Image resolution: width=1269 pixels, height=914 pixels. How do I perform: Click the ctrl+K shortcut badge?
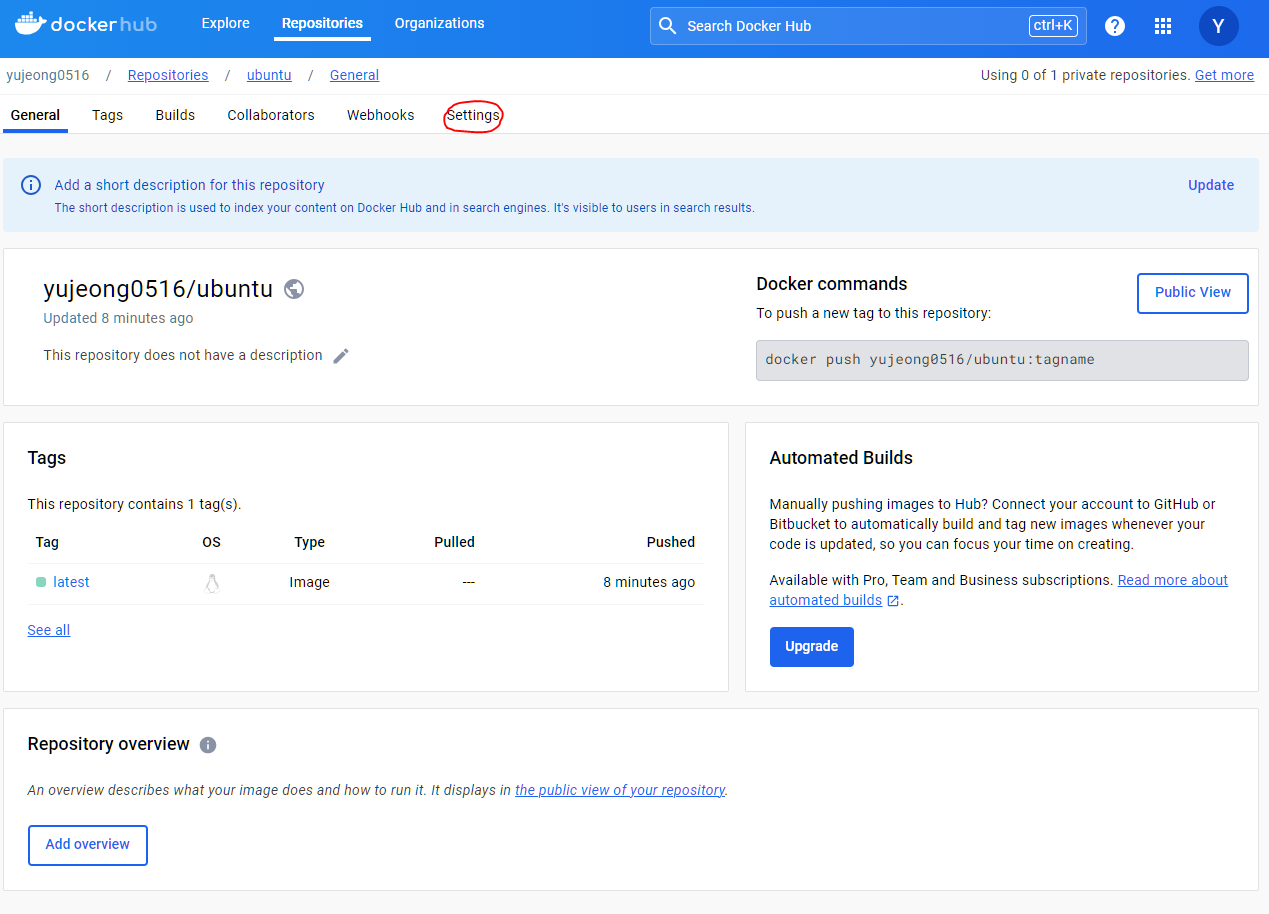(x=1053, y=26)
